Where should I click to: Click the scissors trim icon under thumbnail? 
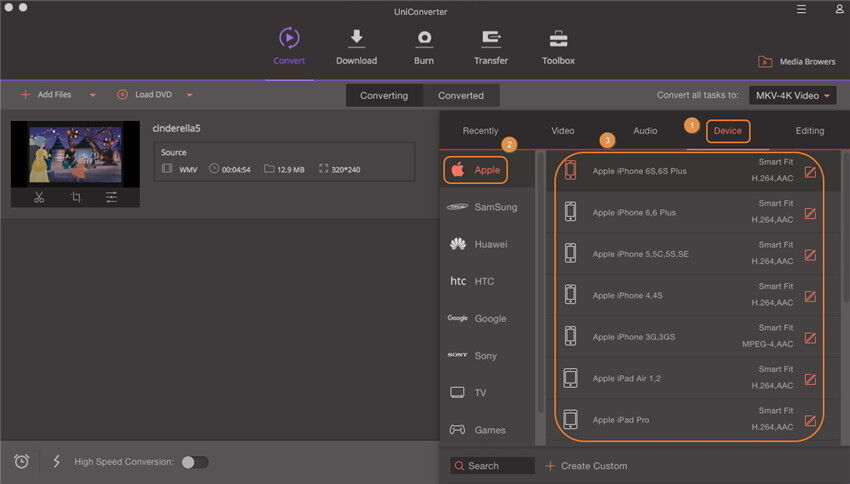pyautogui.click(x=38, y=197)
